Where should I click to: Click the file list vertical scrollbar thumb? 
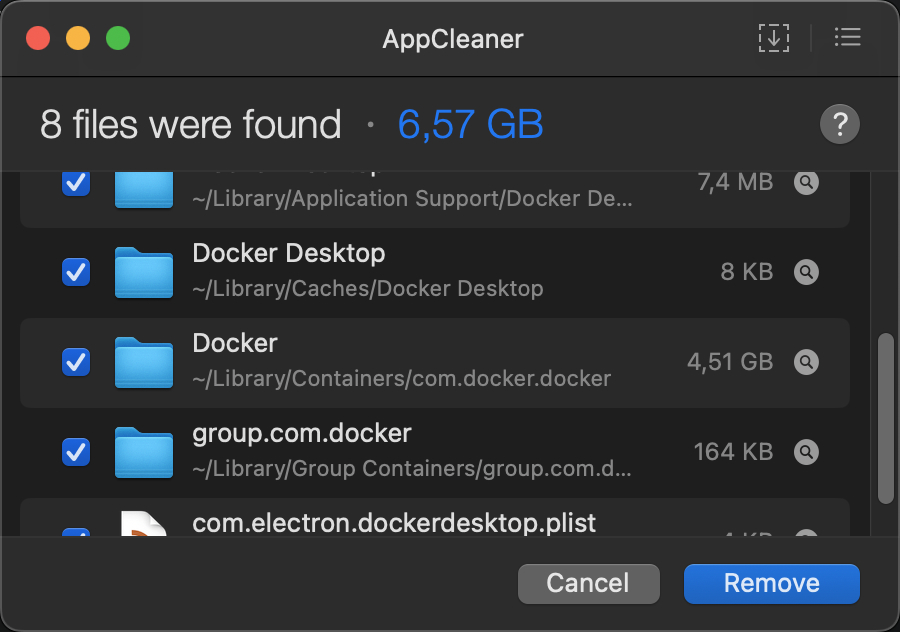885,418
